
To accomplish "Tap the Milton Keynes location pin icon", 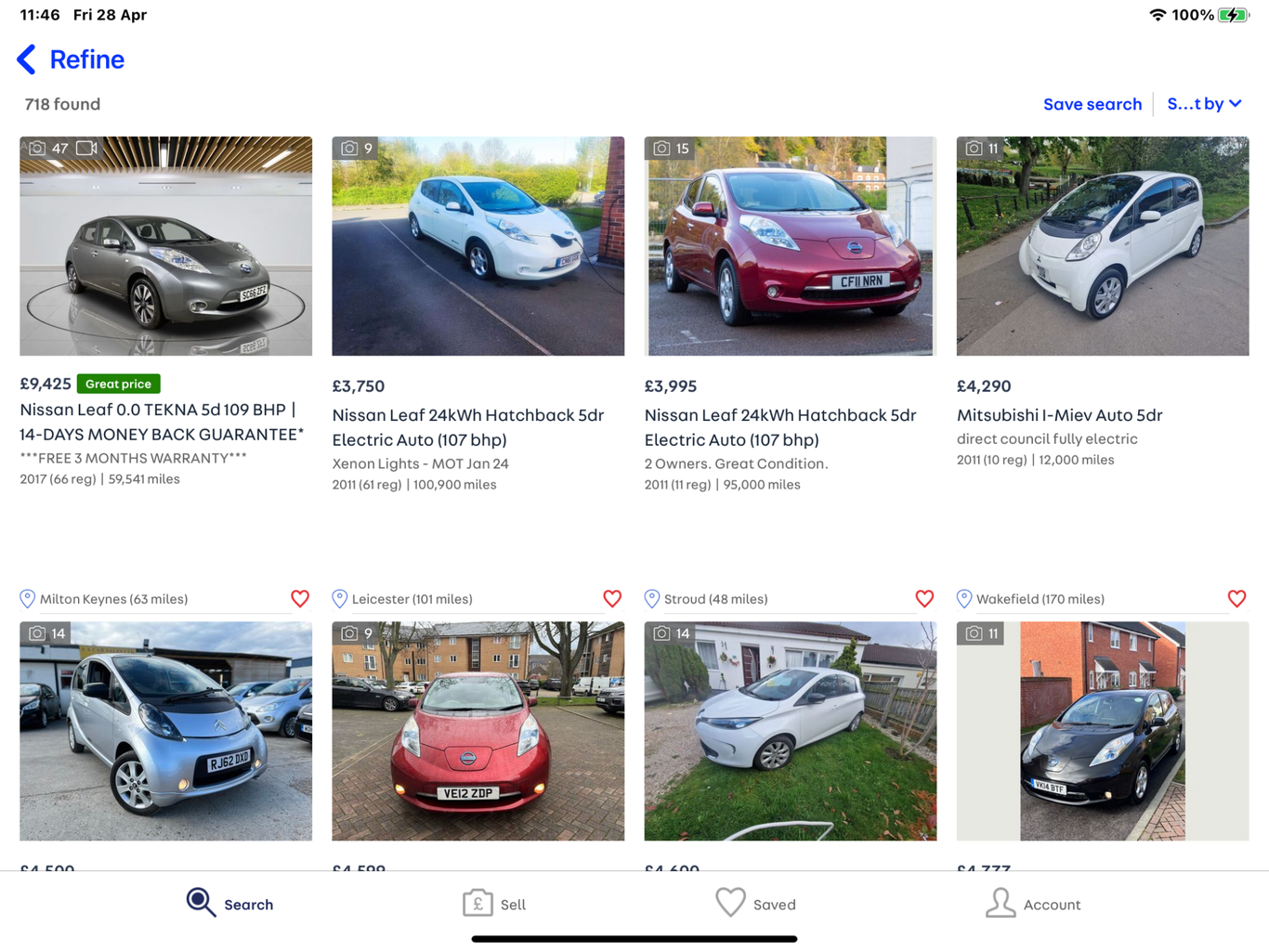I will click(x=27, y=599).
